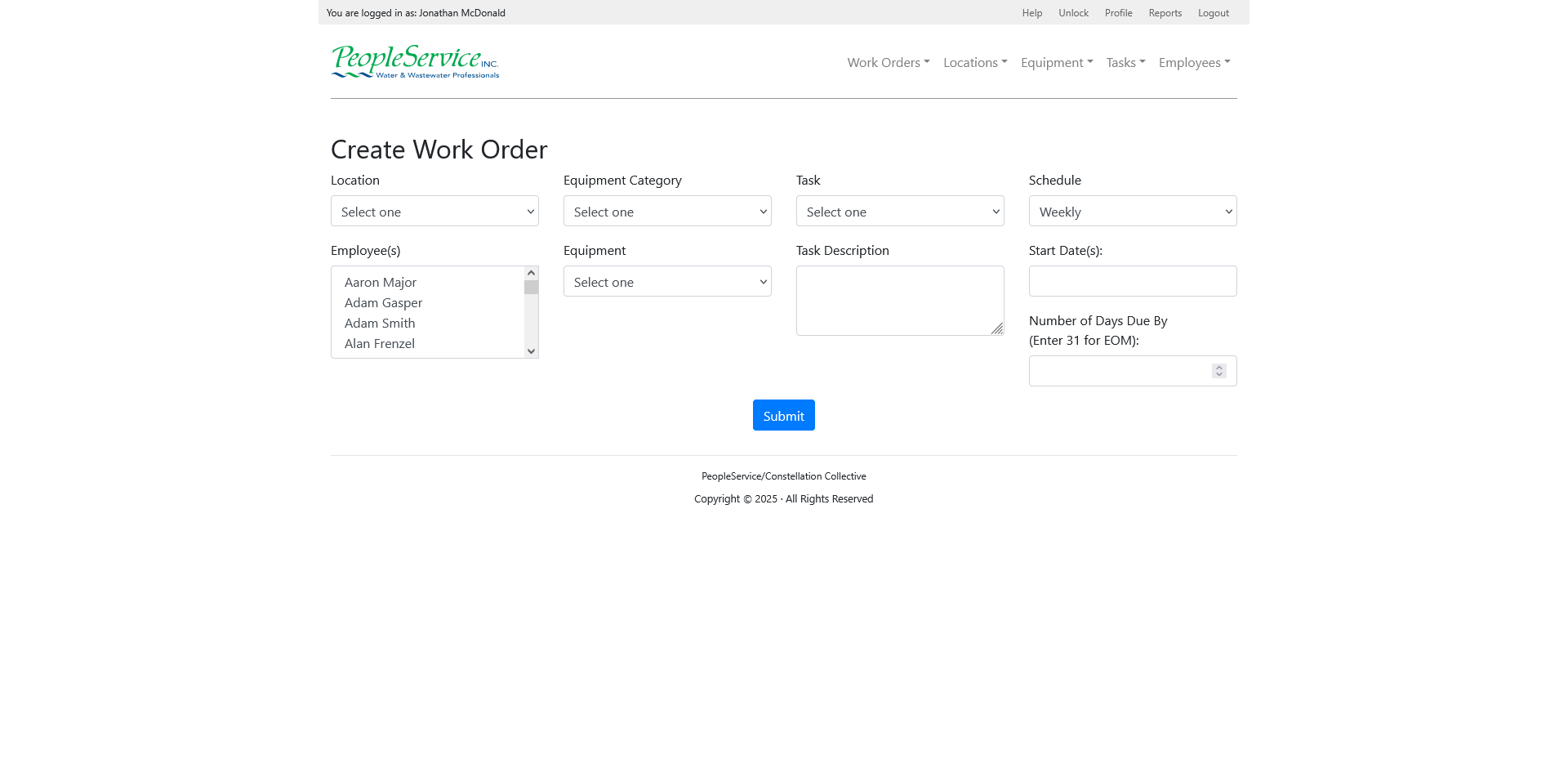Open the Employees navigation menu
Viewport: 1568px width, 759px height.
1194,63
